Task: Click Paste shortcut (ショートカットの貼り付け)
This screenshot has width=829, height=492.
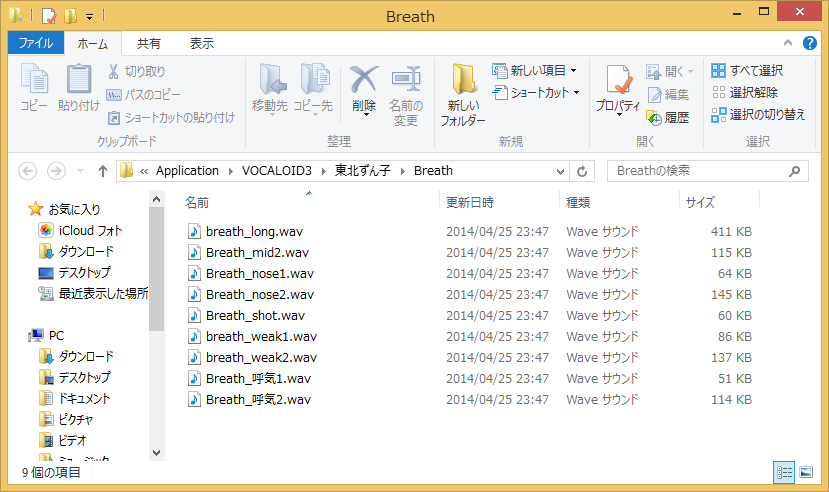Action: (171, 117)
